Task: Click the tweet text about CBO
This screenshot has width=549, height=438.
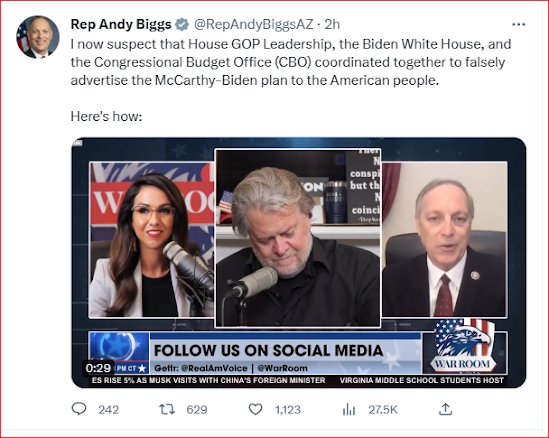Action: point(291,62)
